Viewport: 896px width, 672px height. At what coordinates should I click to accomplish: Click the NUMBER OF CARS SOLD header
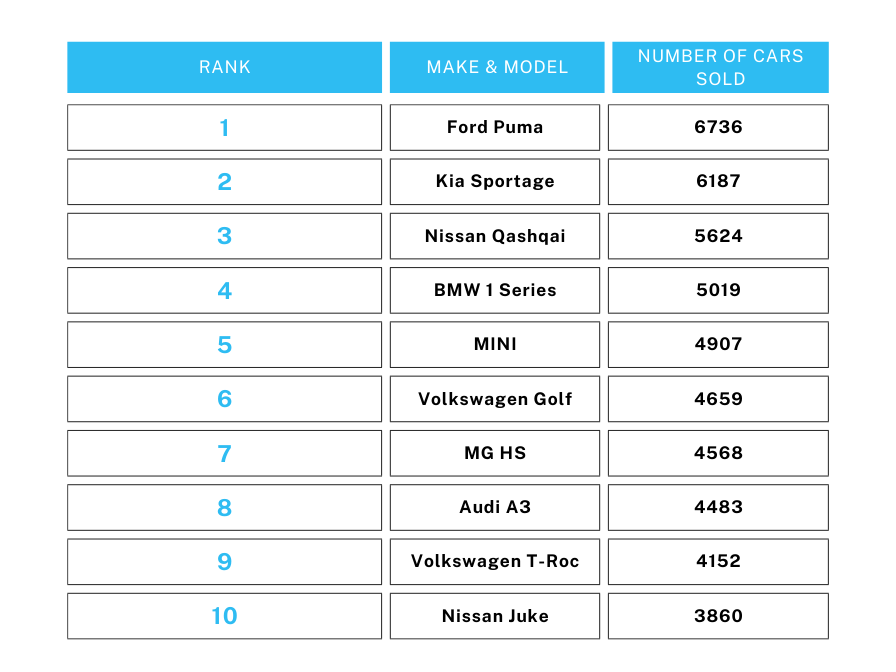[721, 67]
